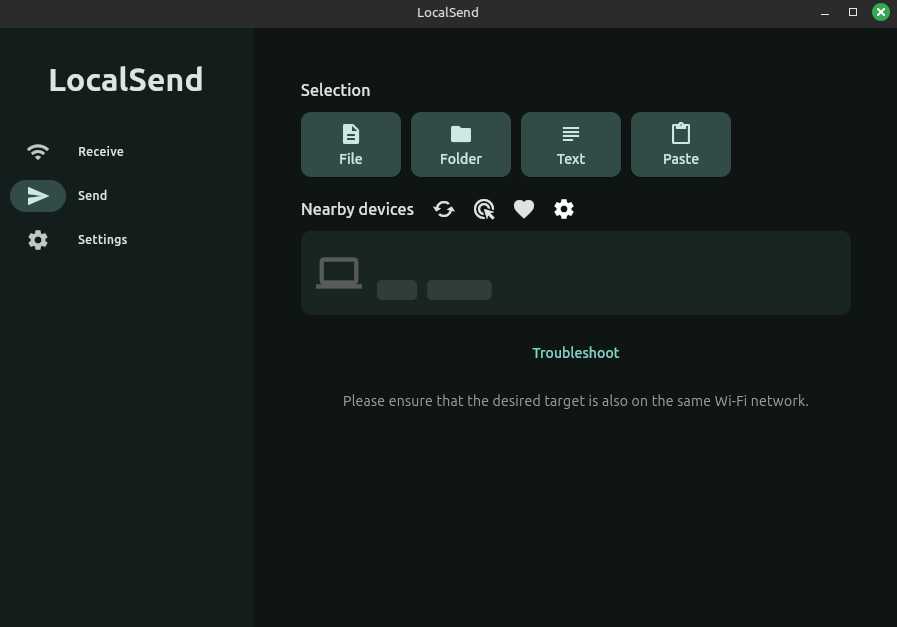Minimize the LocalSend window

click(825, 13)
